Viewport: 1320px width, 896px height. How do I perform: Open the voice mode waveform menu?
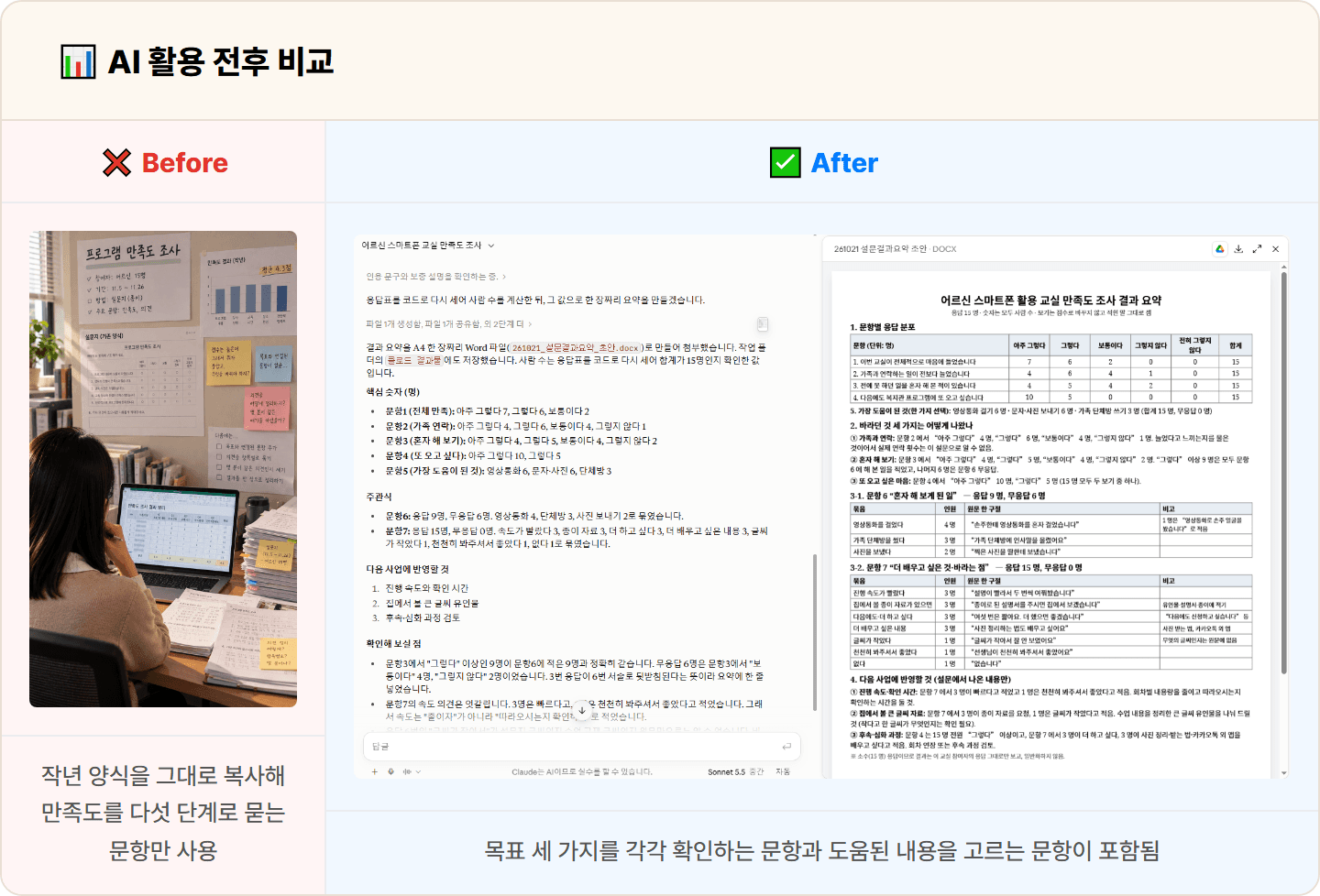tap(412, 771)
